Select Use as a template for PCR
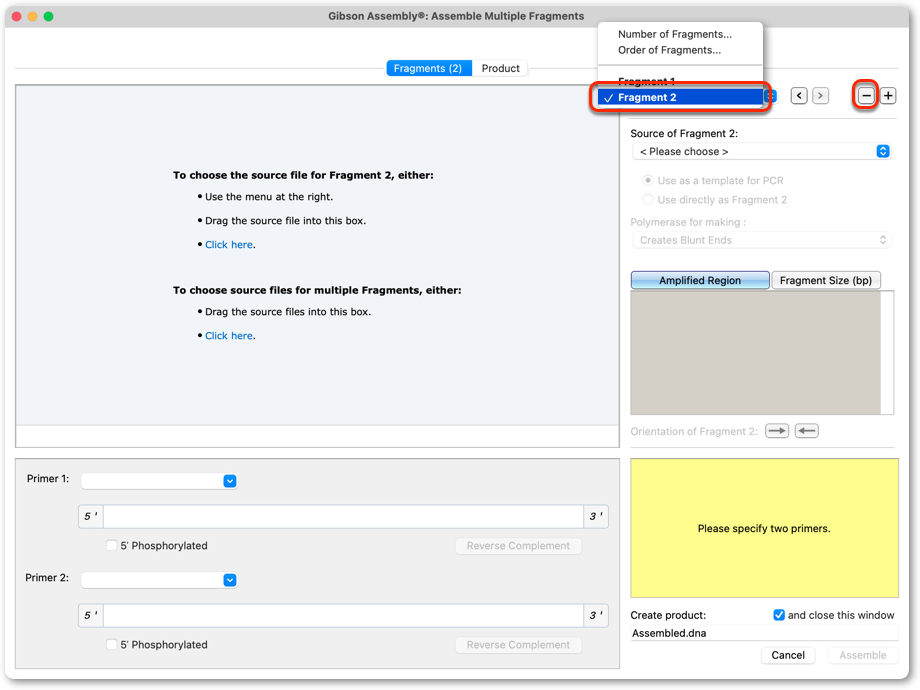920x690 pixels. coord(648,180)
